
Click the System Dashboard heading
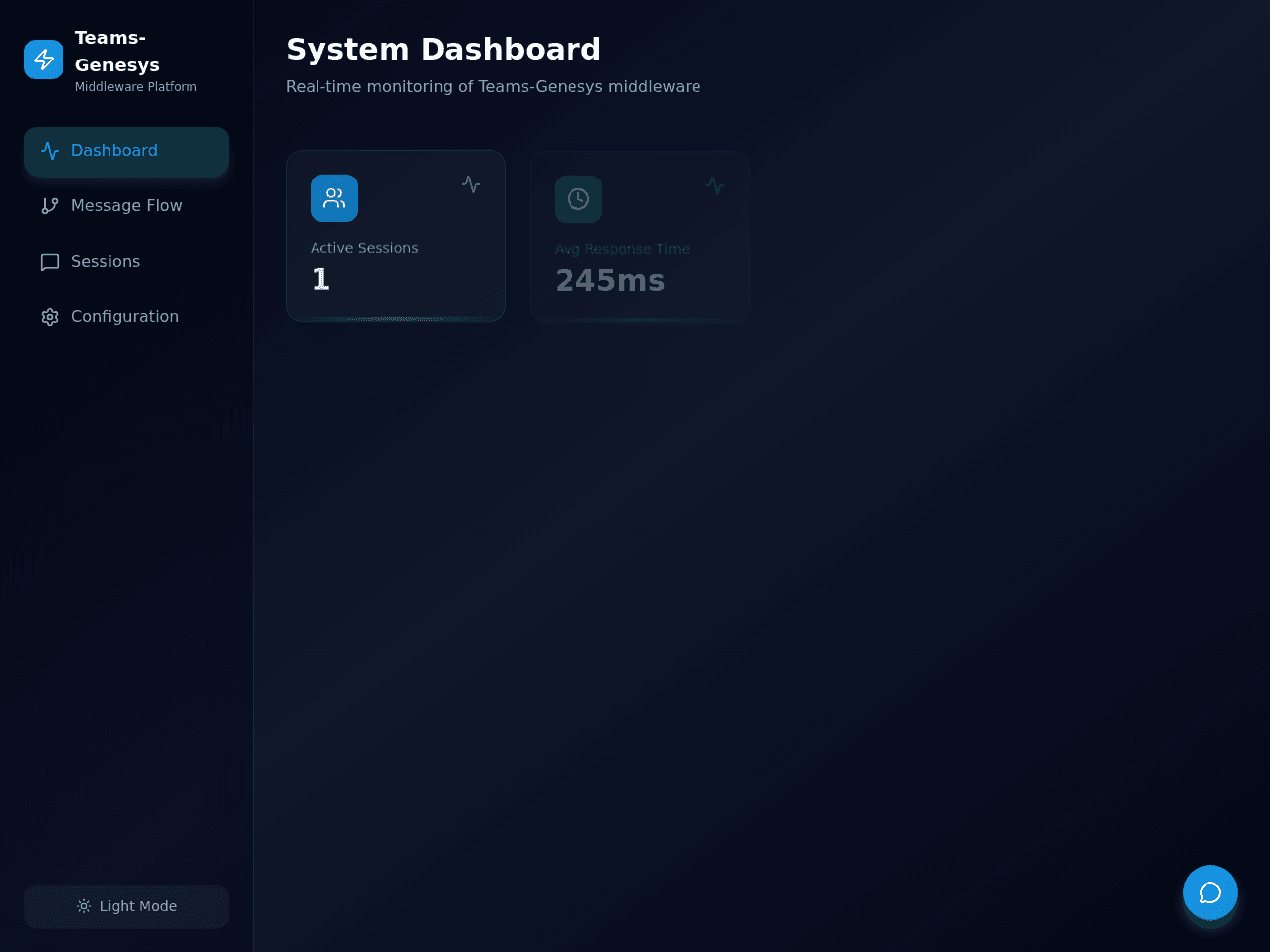(x=444, y=49)
